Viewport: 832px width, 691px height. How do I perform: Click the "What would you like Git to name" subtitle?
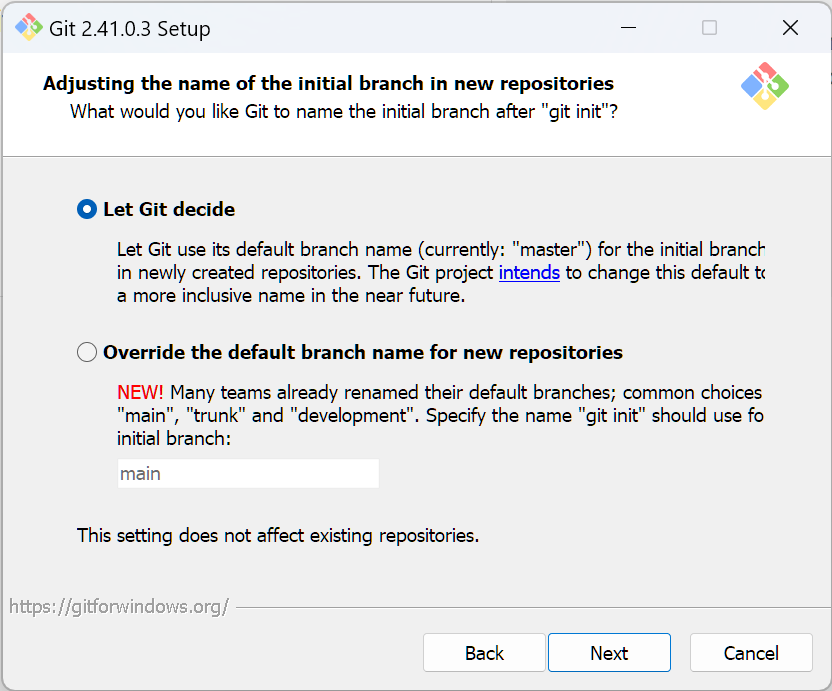pos(343,111)
